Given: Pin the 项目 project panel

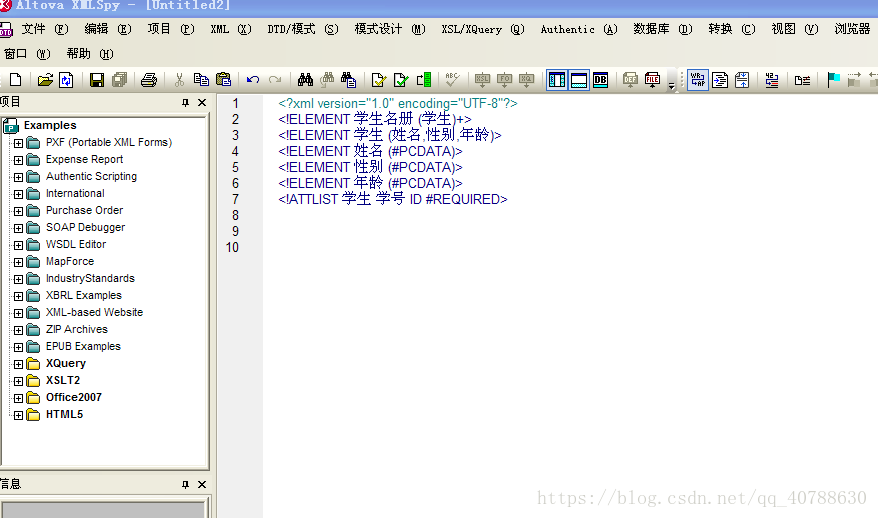Looking at the screenshot, I should 185,102.
